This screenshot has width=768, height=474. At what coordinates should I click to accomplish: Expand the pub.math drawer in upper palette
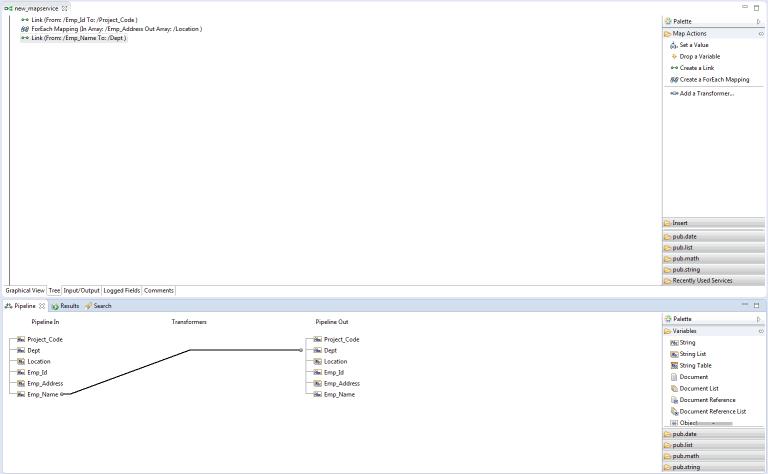click(x=686, y=259)
